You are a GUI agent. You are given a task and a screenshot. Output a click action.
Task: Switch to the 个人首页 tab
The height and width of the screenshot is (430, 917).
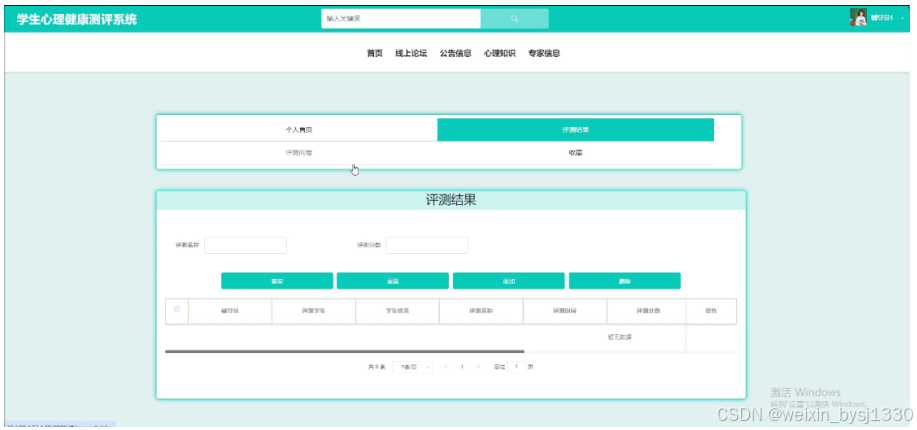[x=299, y=130]
